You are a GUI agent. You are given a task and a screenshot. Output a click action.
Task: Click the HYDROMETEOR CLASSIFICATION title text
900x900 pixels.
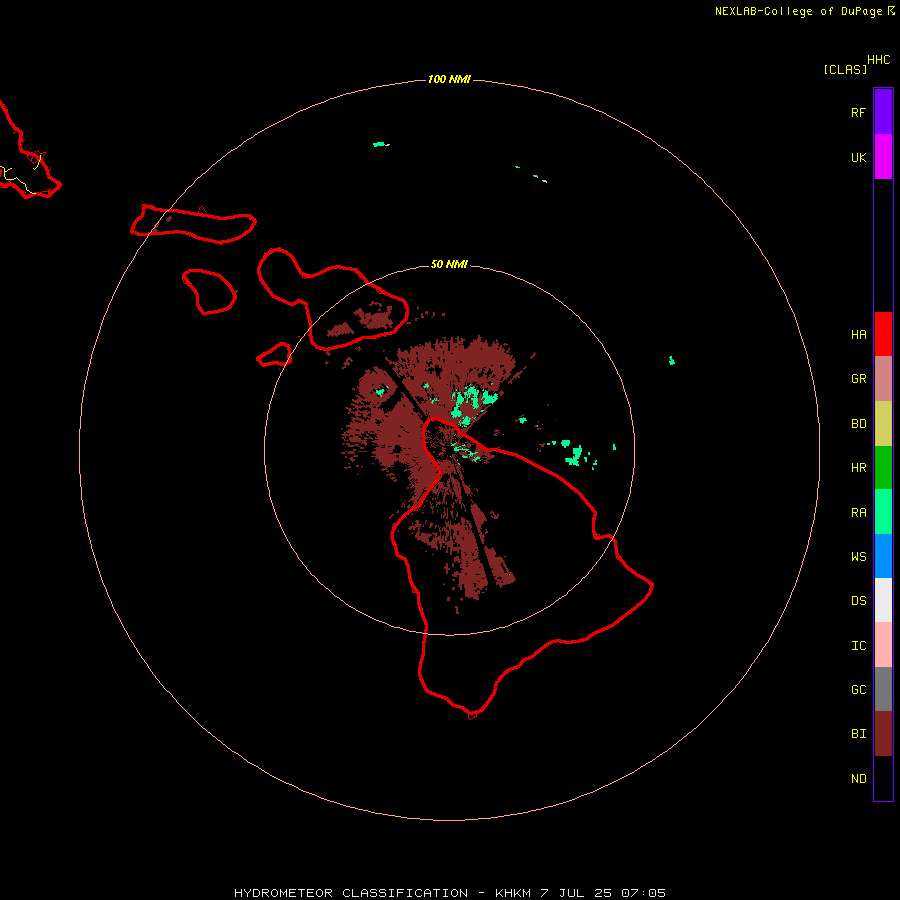point(351,893)
